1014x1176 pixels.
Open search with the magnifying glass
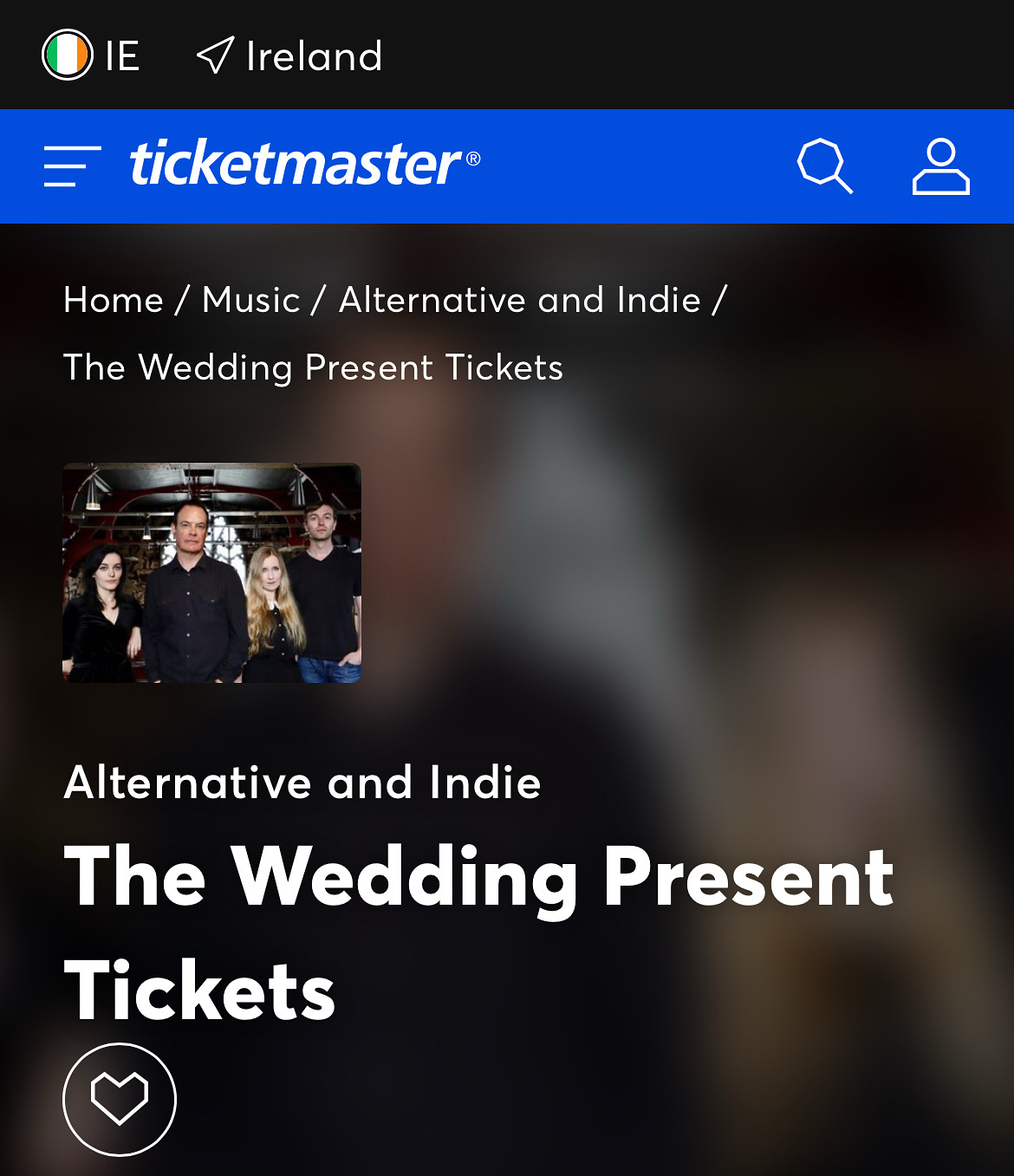(824, 166)
